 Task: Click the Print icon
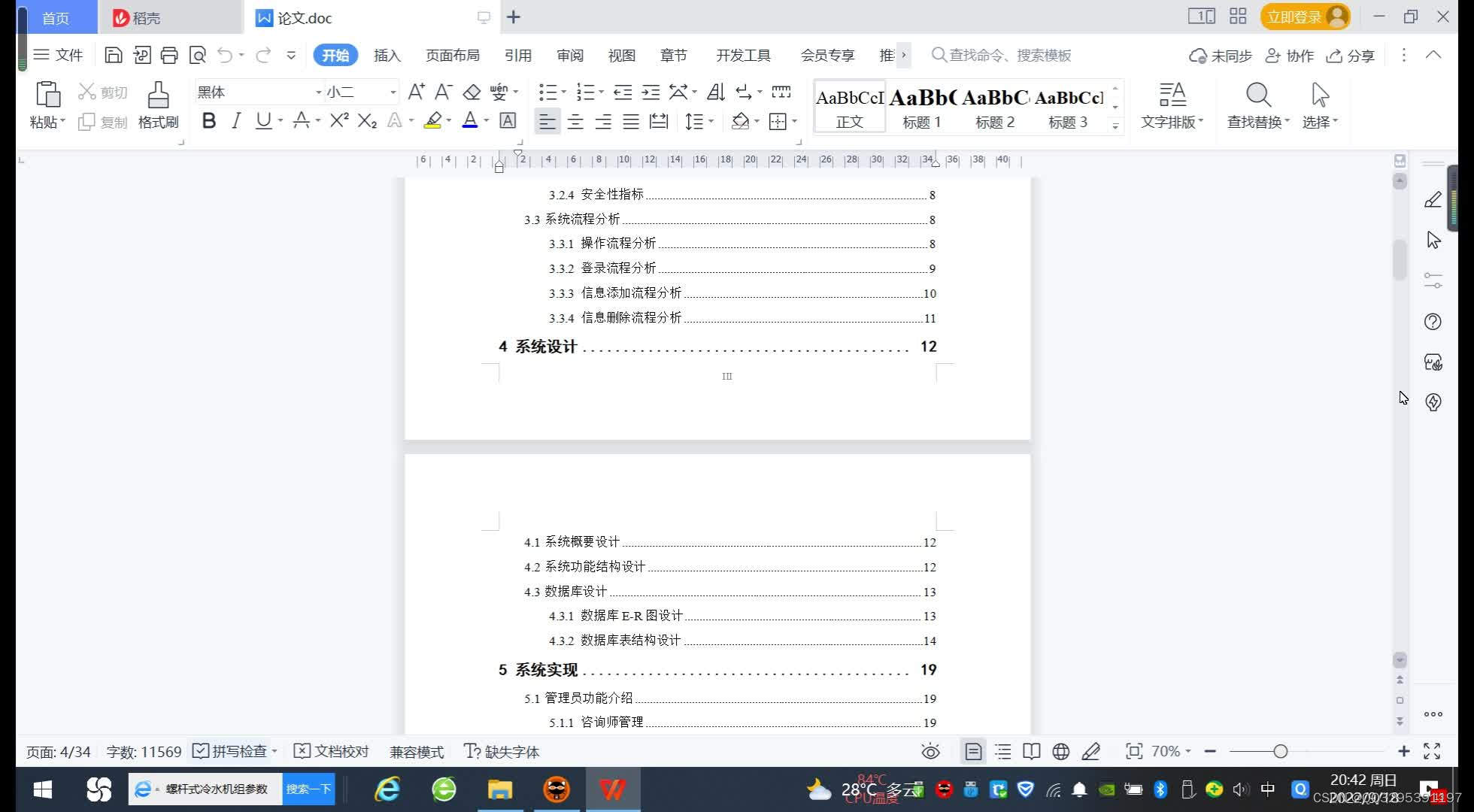coord(169,55)
